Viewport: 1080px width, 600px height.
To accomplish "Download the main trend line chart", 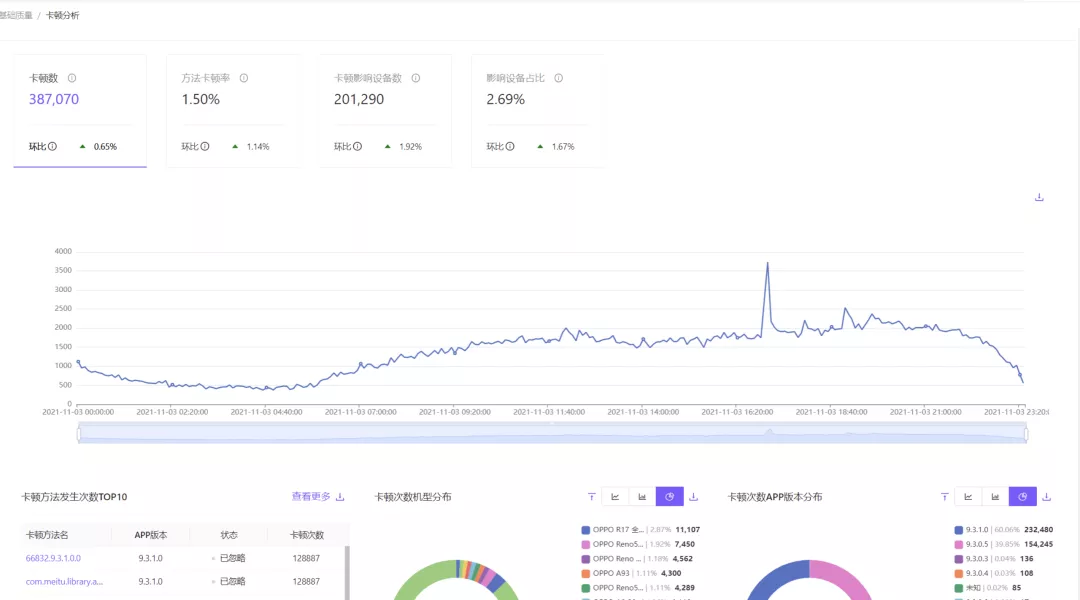I will tap(1039, 197).
